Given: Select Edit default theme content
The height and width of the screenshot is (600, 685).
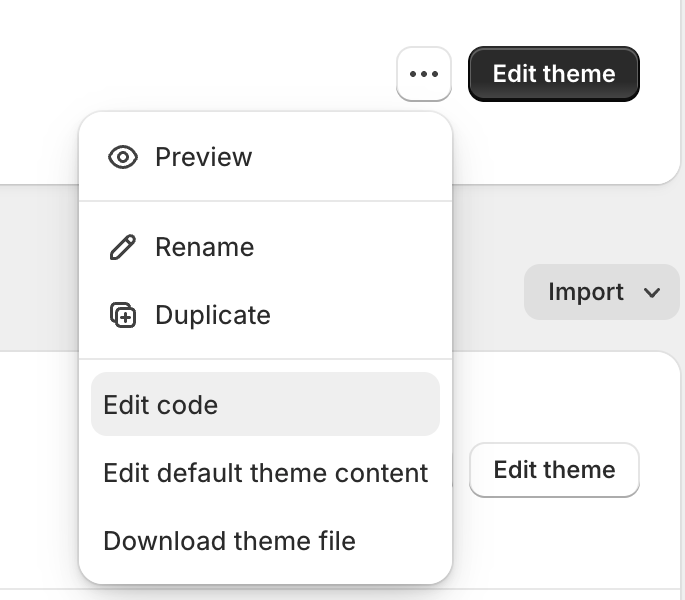Looking at the screenshot, I should (265, 472).
